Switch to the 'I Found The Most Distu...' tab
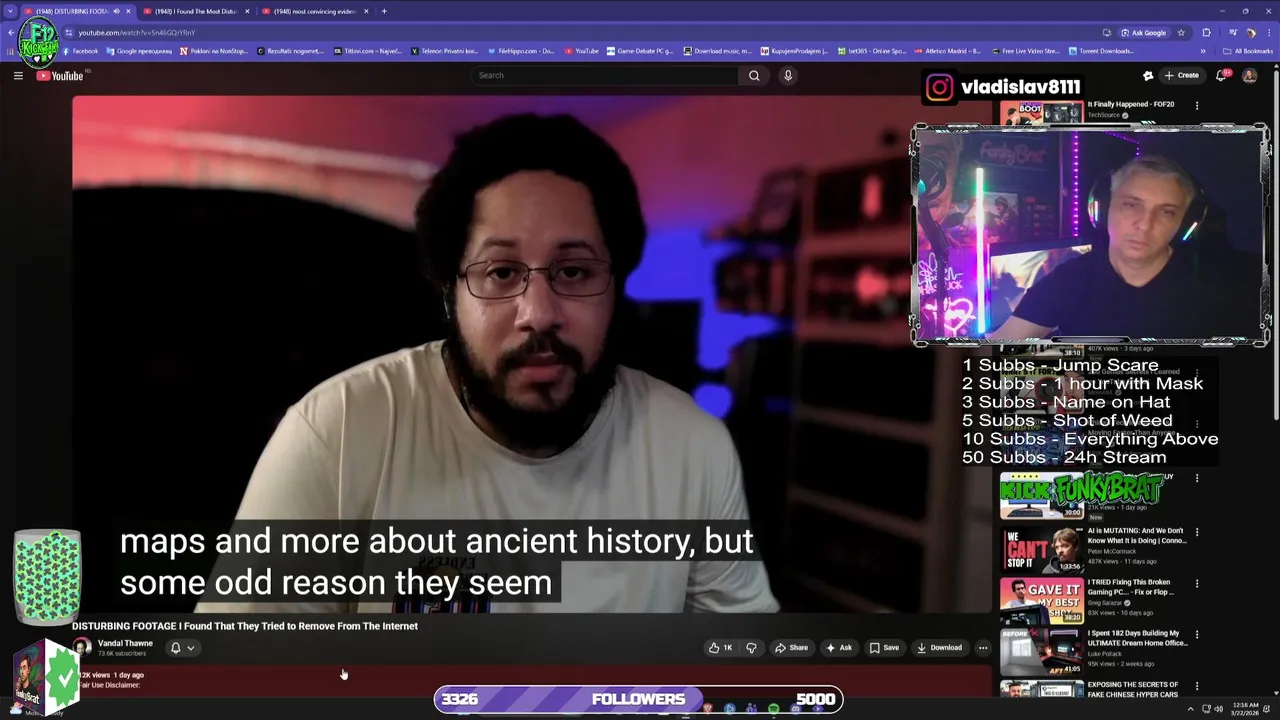The image size is (1280, 720). pos(196,11)
